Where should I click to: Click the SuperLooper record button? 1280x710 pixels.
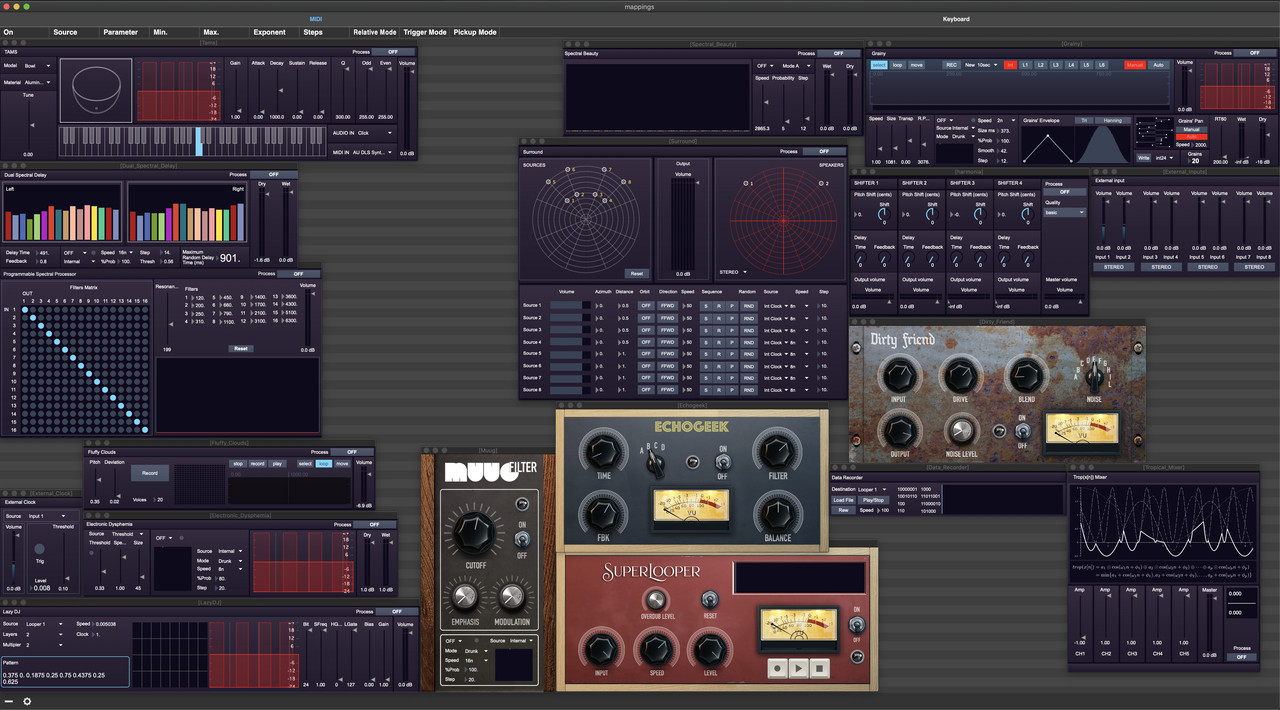point(777,668)
